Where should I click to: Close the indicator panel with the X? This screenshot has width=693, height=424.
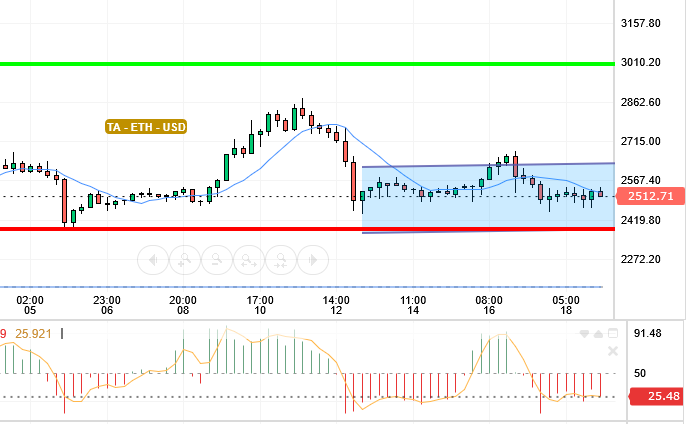click(x=613, y=351)
